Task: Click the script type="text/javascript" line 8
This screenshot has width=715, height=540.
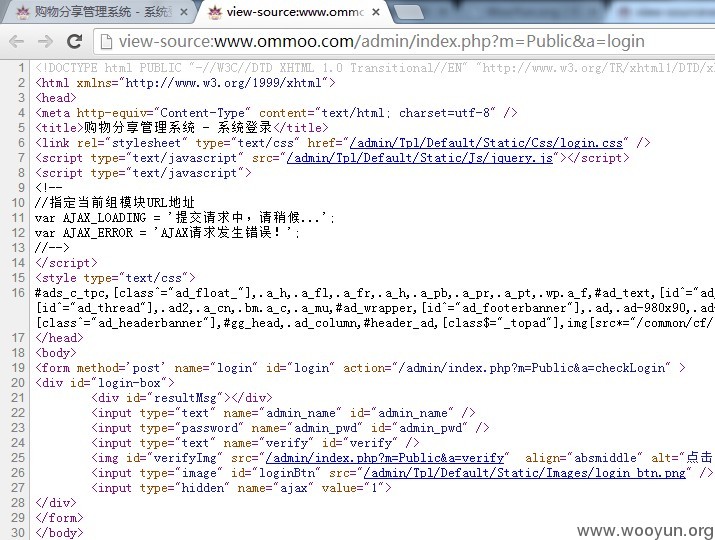Action: pyautogui.click(x=143, y=173)
